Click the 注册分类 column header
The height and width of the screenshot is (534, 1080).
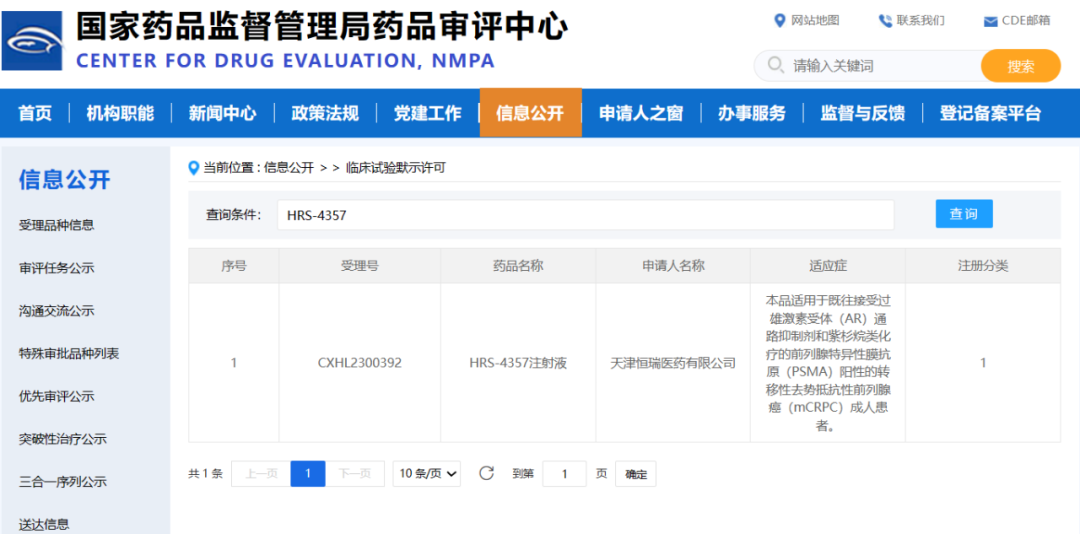coord(983,266)
